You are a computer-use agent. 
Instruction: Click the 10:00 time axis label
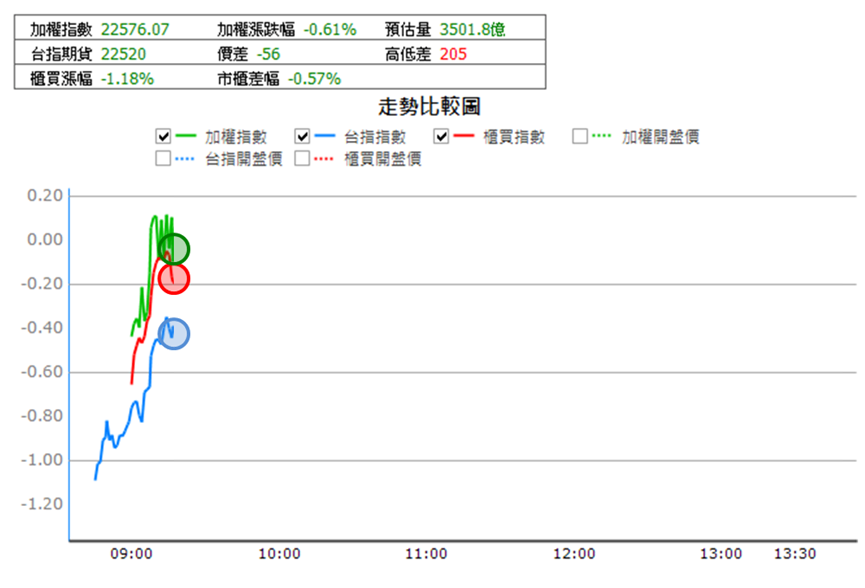[279, 554]
